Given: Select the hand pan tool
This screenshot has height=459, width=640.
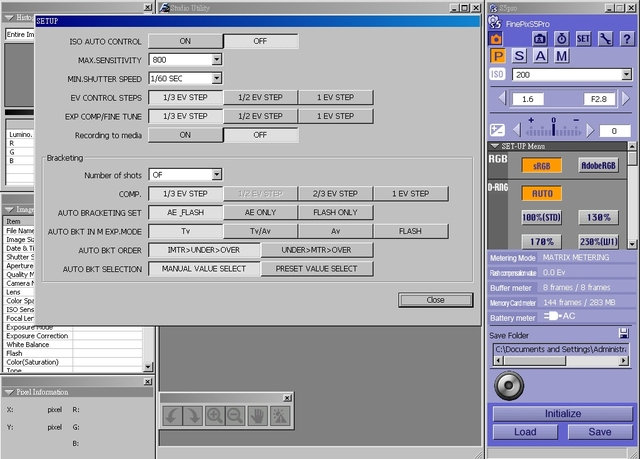Looking at the screenshot, I should (258, 416).
